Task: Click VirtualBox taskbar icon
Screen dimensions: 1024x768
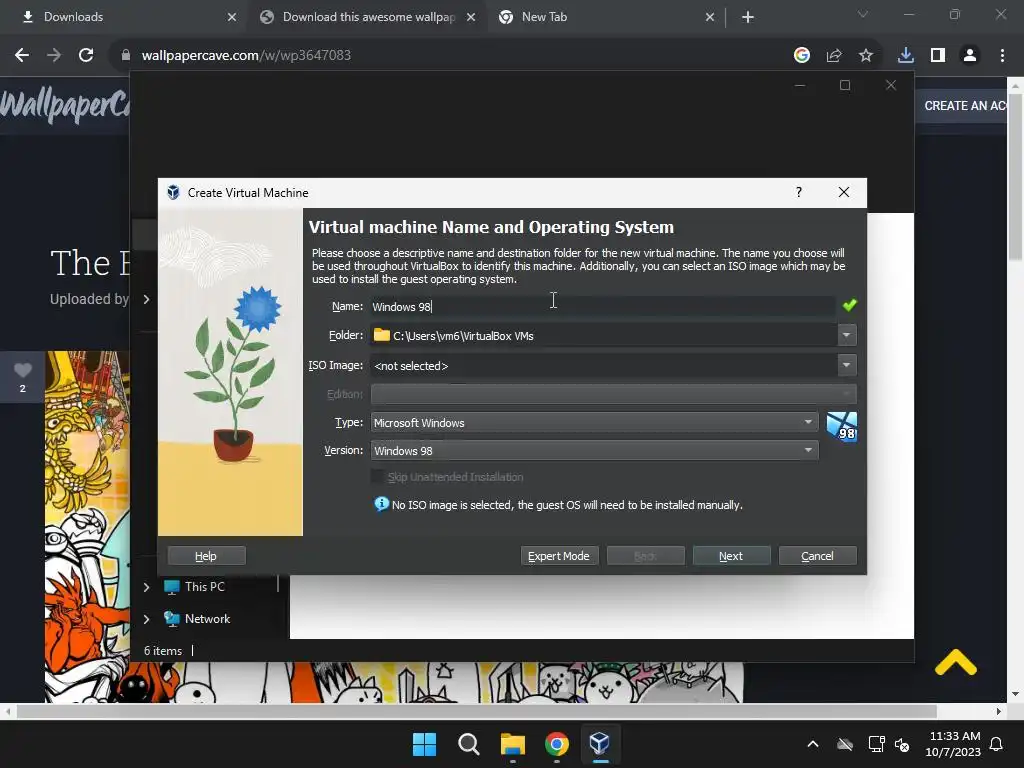Action: tap(600, 744)
